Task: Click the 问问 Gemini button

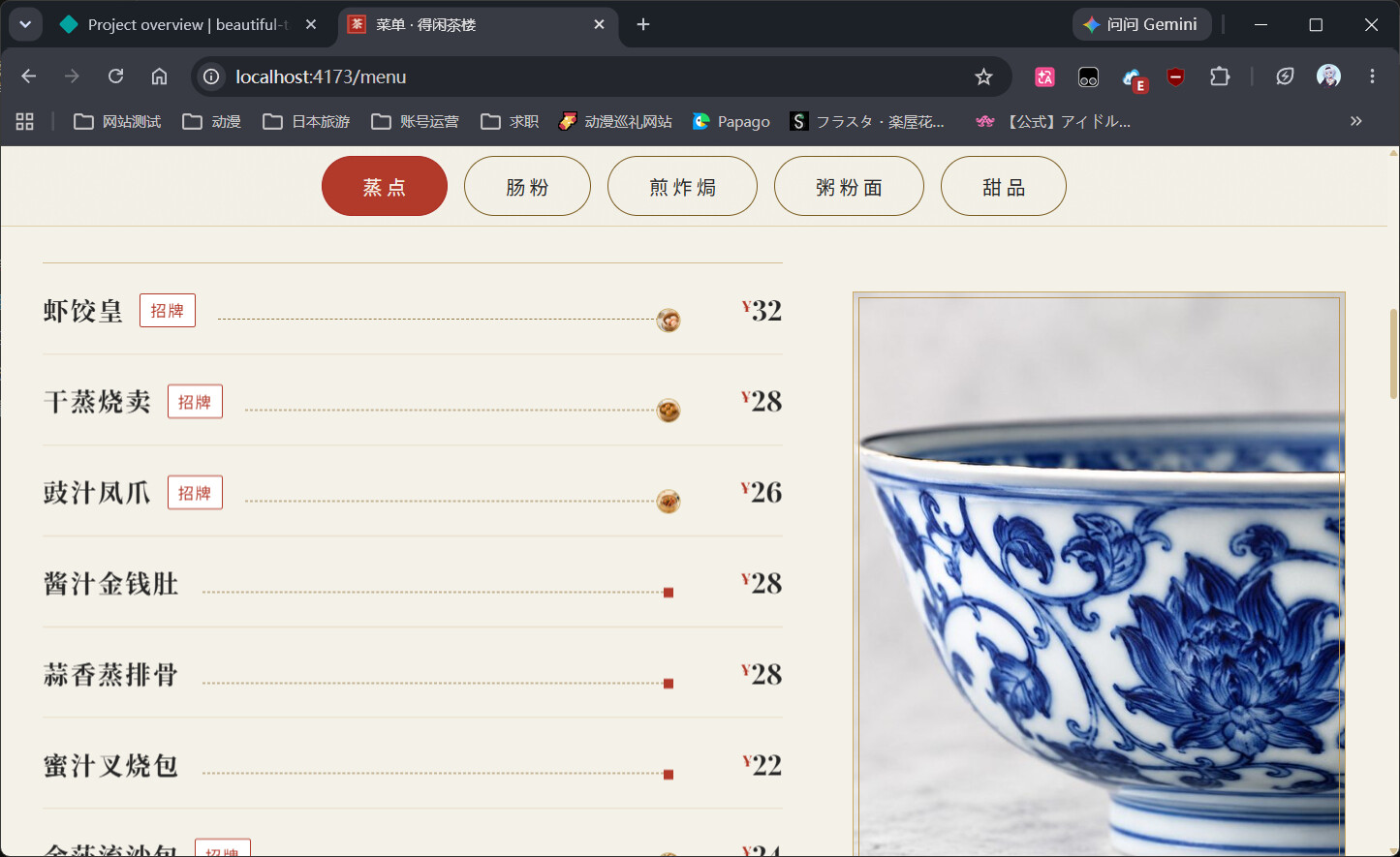Action: [1142, 24]
